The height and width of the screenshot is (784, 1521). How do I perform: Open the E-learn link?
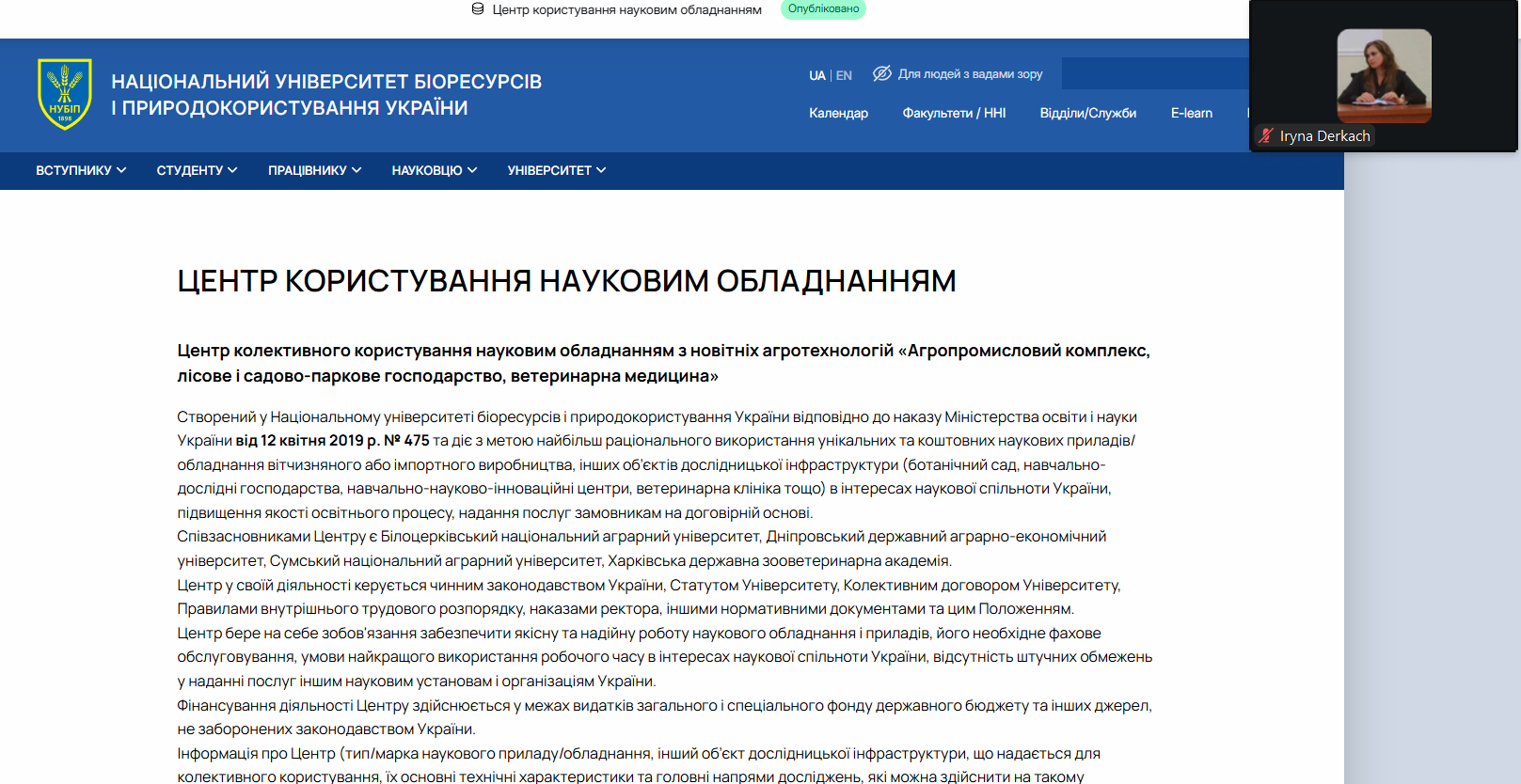pos(1191,113)
